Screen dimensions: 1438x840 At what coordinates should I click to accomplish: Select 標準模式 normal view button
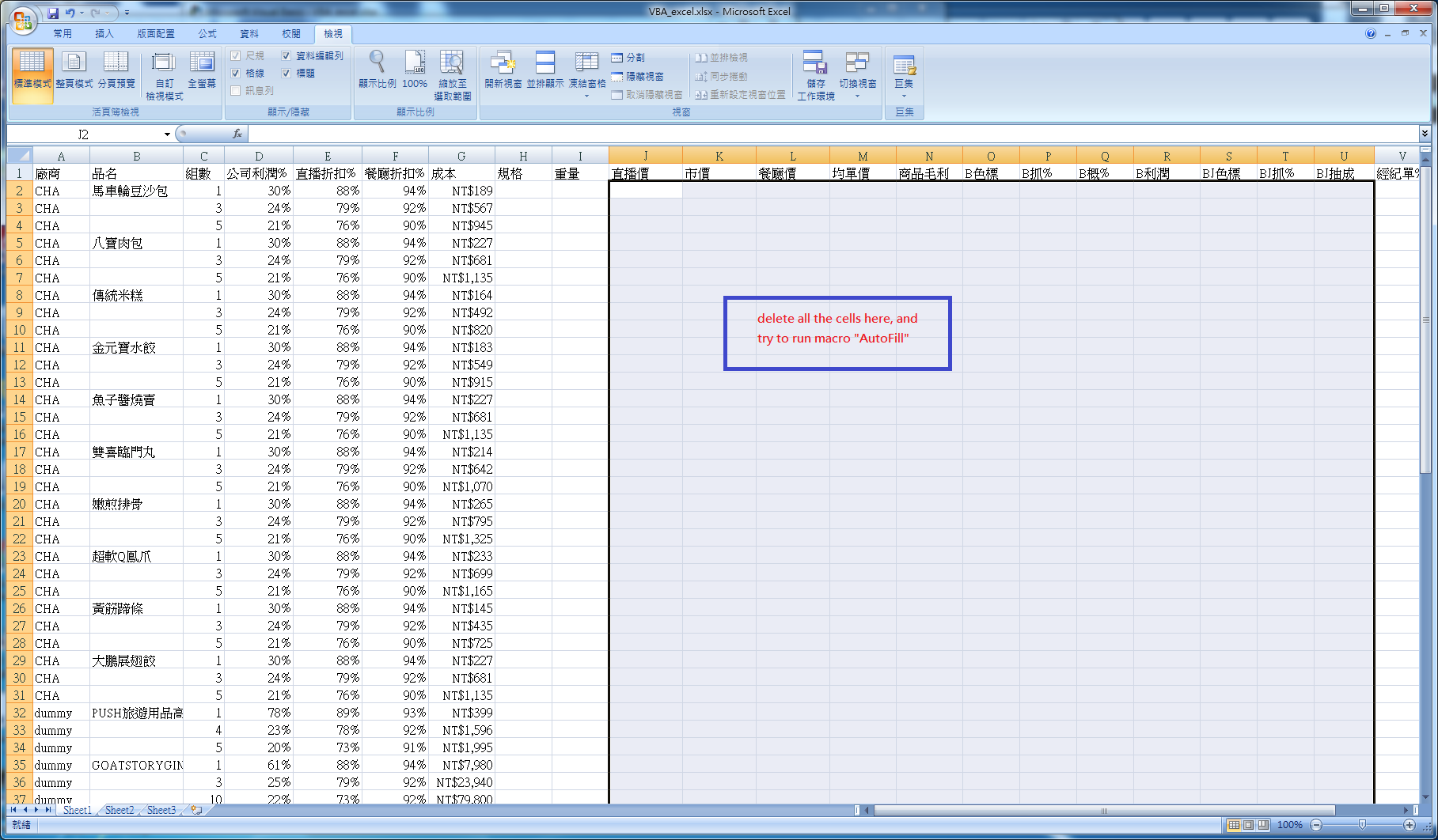(x=32, y=75)
